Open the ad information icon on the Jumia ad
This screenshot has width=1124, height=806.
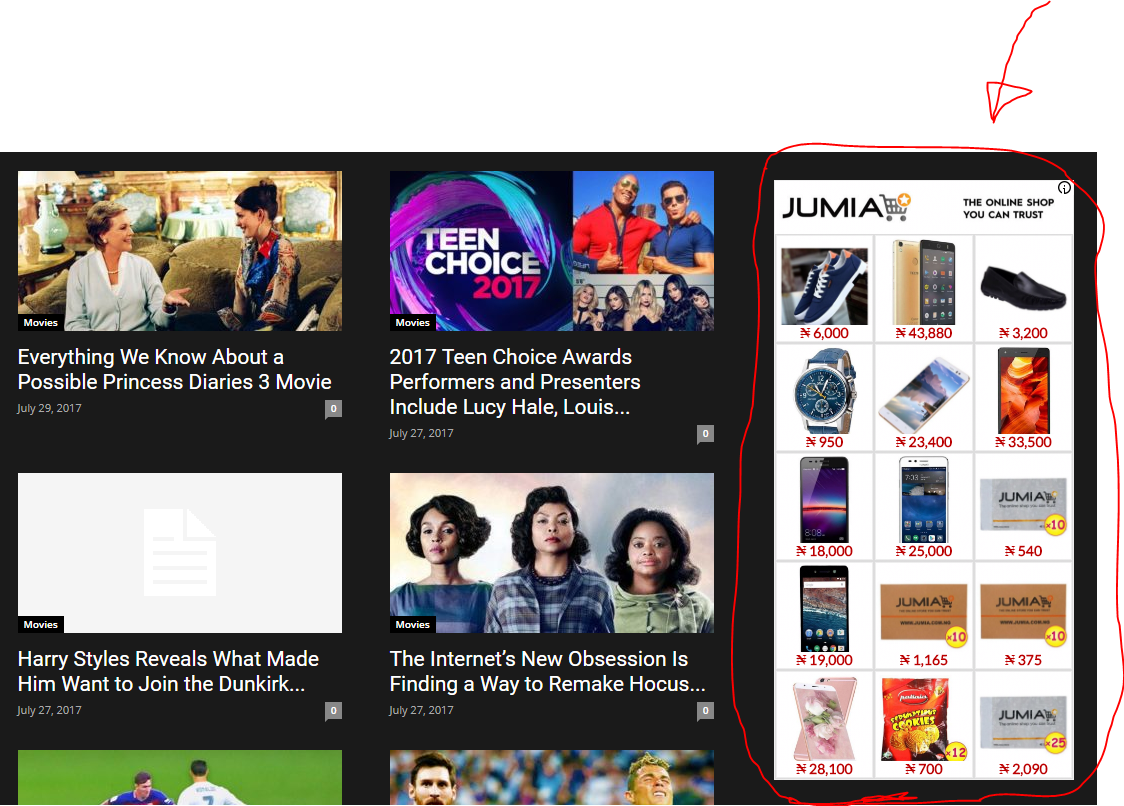[1064, 188]
